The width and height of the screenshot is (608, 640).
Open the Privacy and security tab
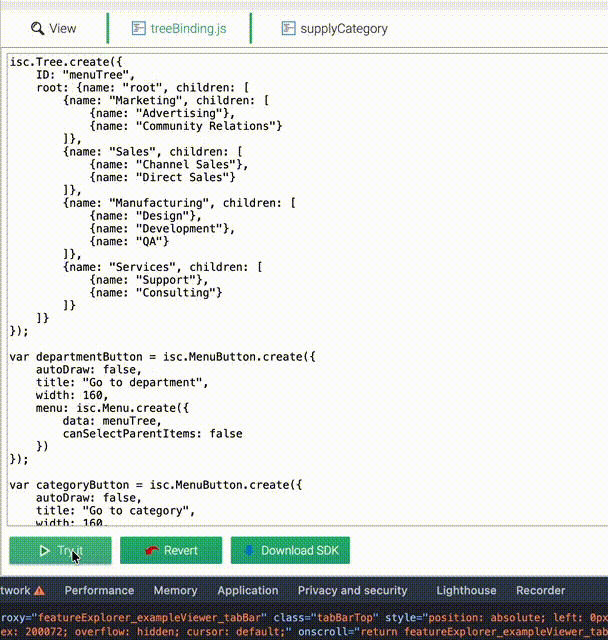point(352,590)
